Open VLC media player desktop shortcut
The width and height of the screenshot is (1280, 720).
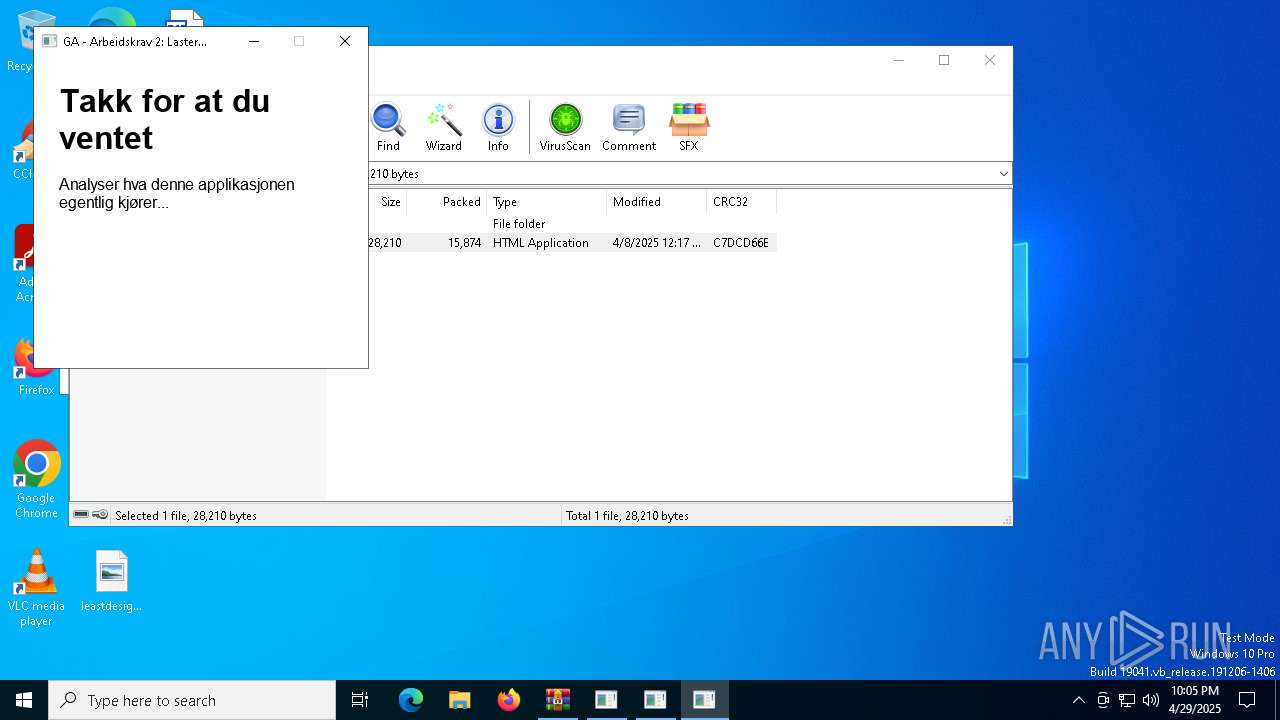point(36,588)
